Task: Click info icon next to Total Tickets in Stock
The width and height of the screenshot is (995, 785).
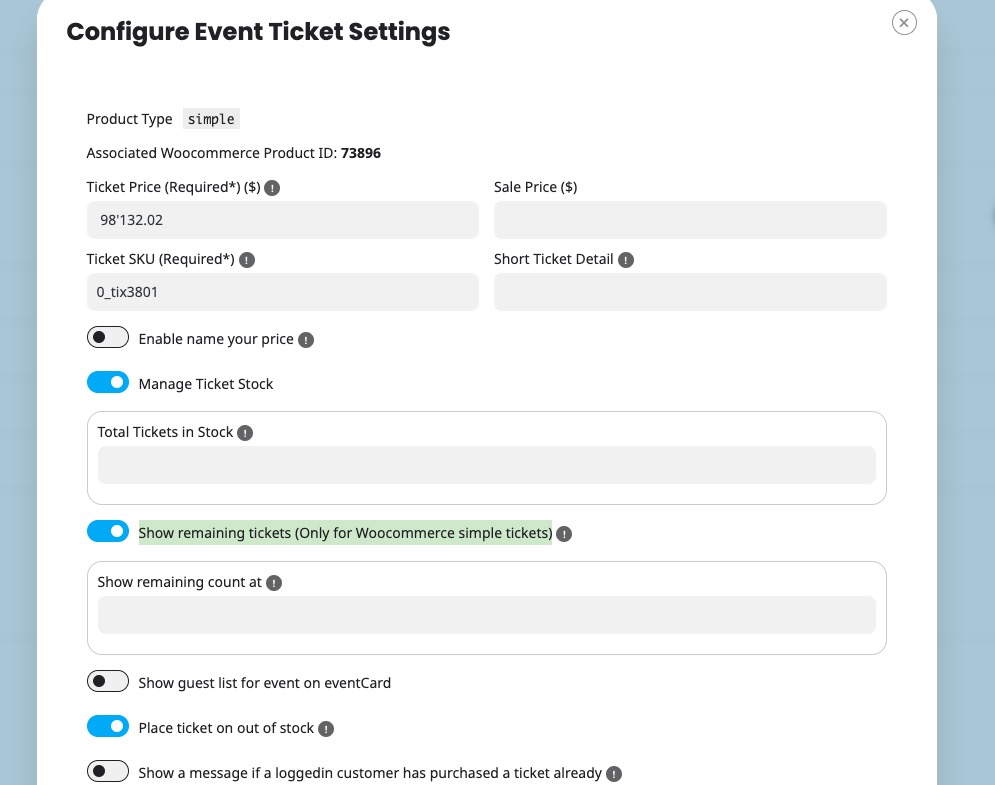Action: tap(245, 433)
